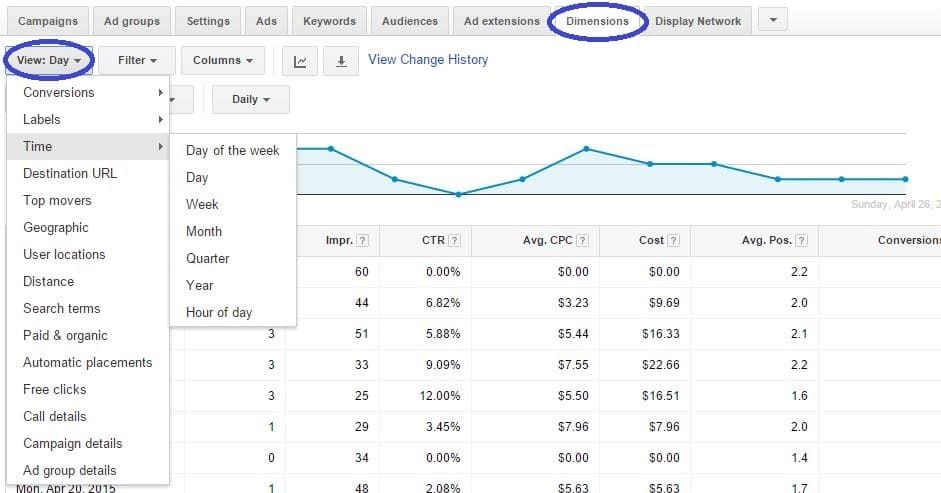Choose Distance view option
941x493 pixels.
pos(88,282)
